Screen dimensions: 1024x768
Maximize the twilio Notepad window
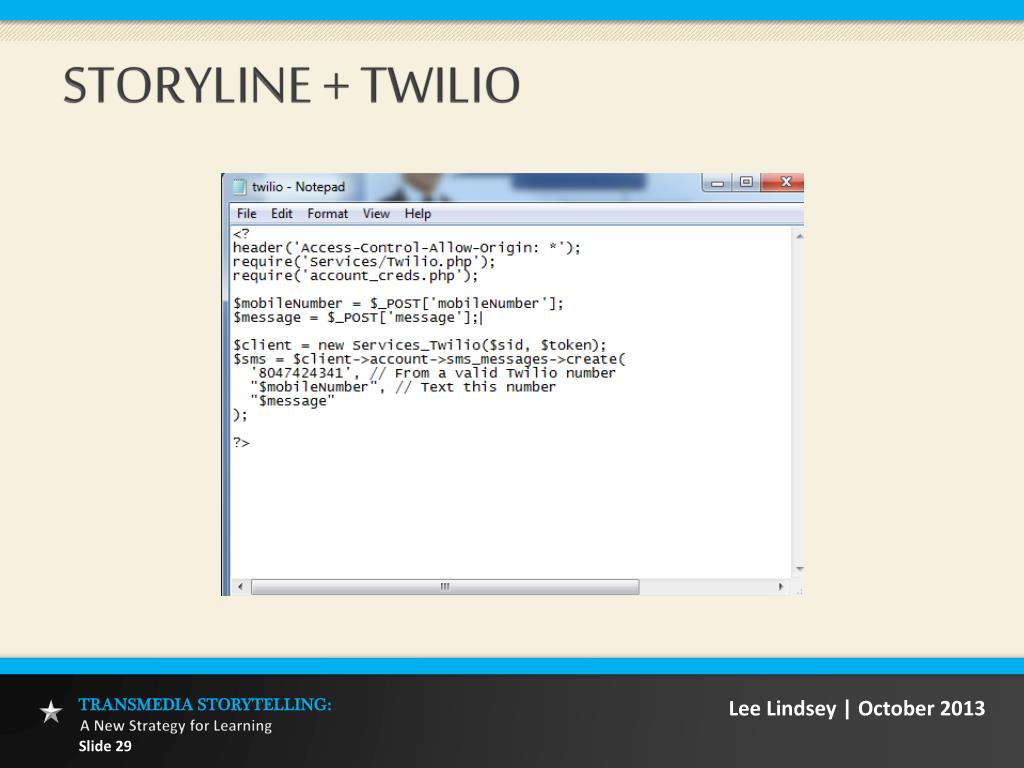point(746,182)
